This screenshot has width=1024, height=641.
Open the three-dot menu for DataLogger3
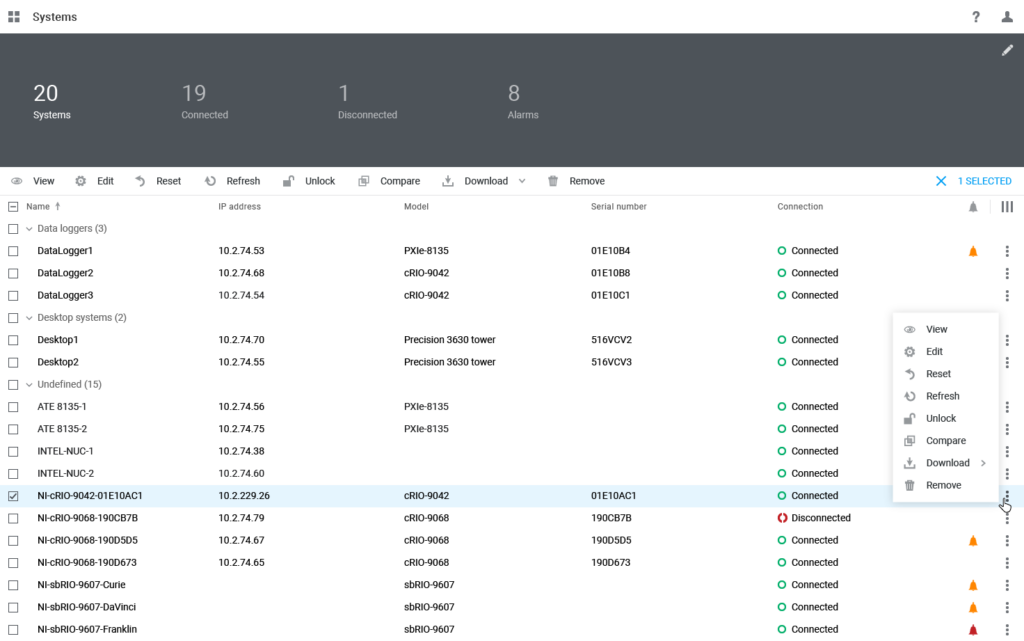click(1007, 295)
